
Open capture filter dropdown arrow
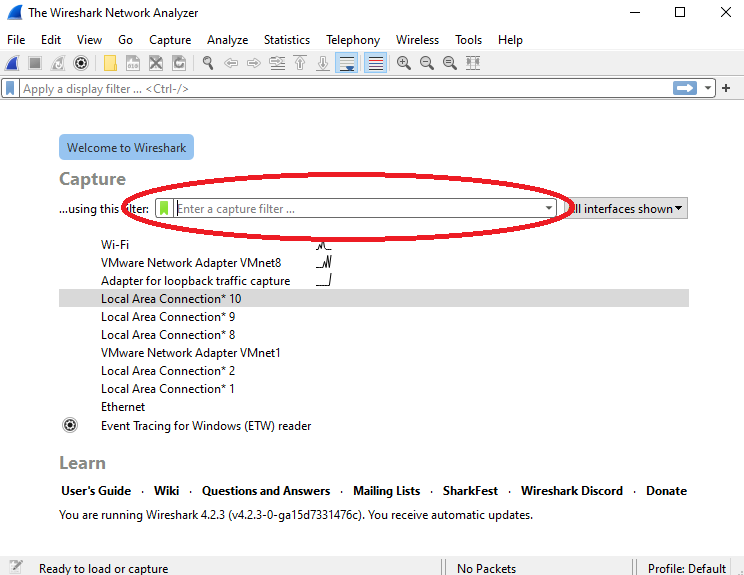tap(549, 209)
